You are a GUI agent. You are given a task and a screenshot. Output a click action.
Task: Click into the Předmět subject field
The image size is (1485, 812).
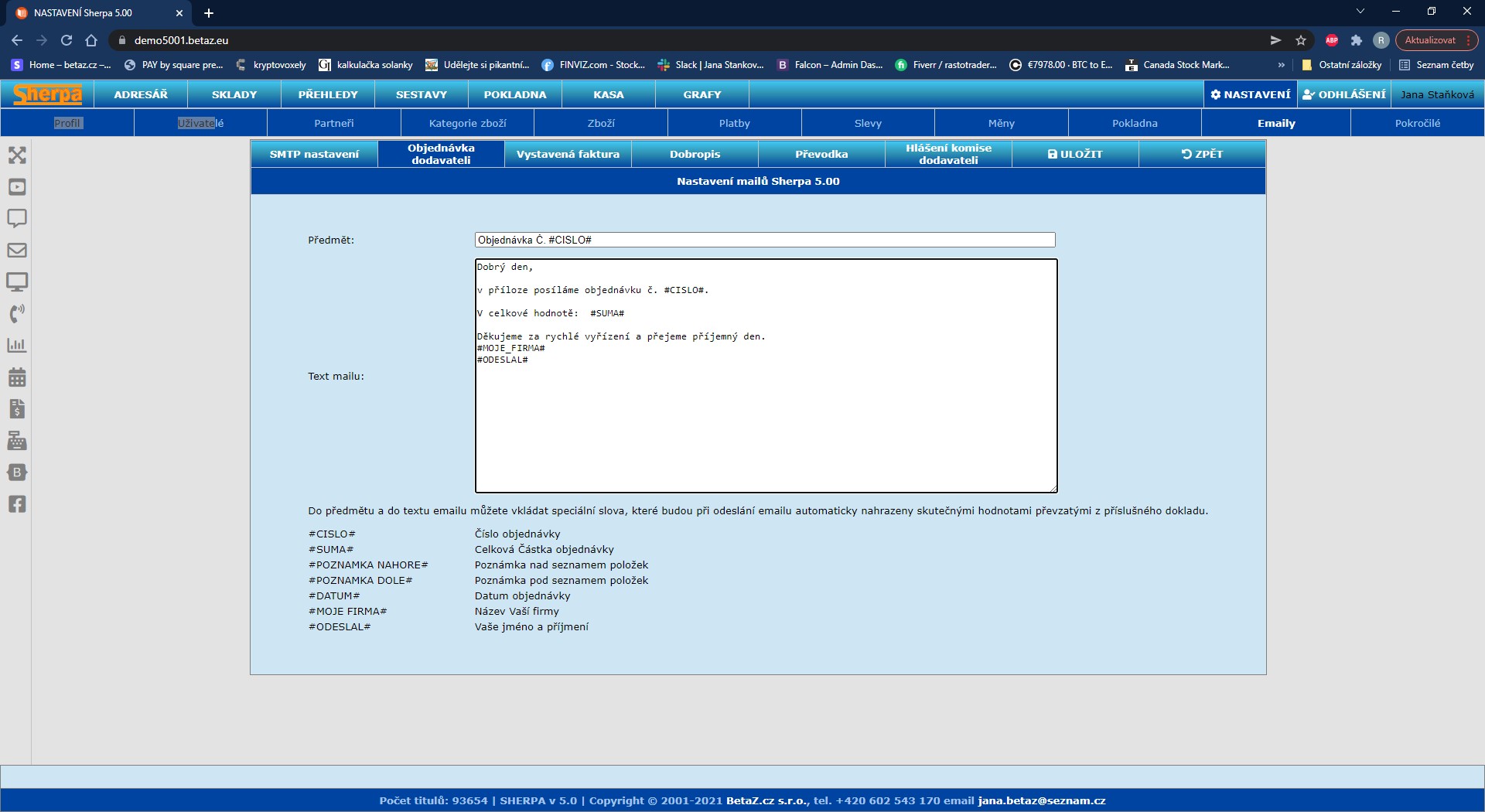click(764, 240)
